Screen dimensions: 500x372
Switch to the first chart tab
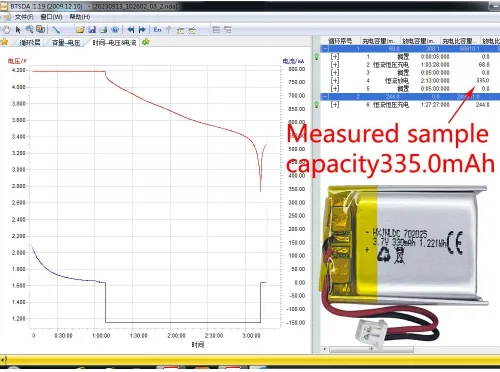[30, 42]
